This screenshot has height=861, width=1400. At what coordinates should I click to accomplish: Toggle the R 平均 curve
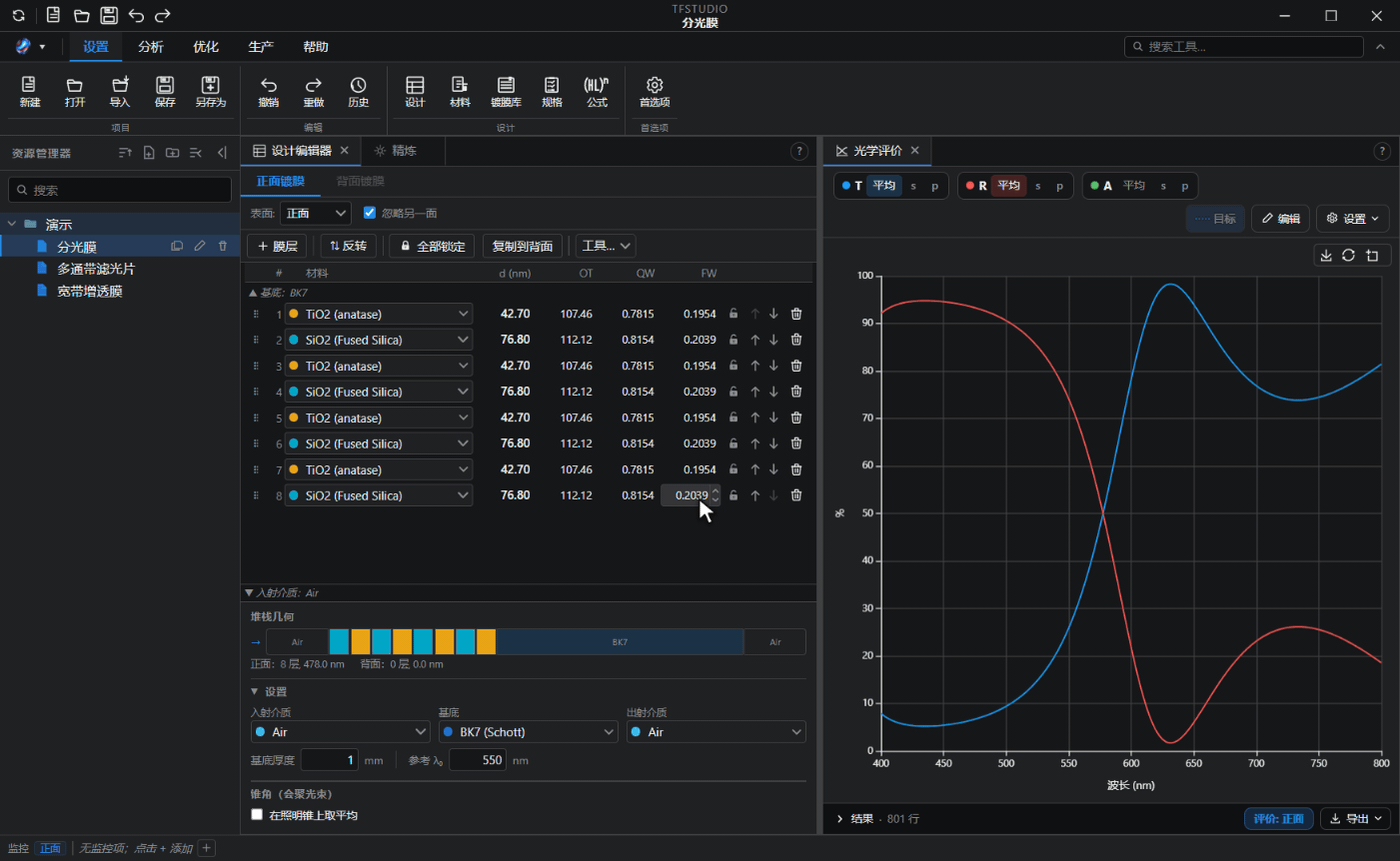point(1008,186)
